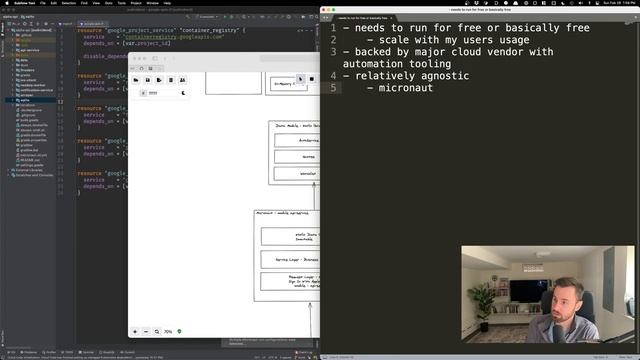Click the search magnifier icon in the IDE toolbar
Screen dimensions: 640x360
(317, 17)
